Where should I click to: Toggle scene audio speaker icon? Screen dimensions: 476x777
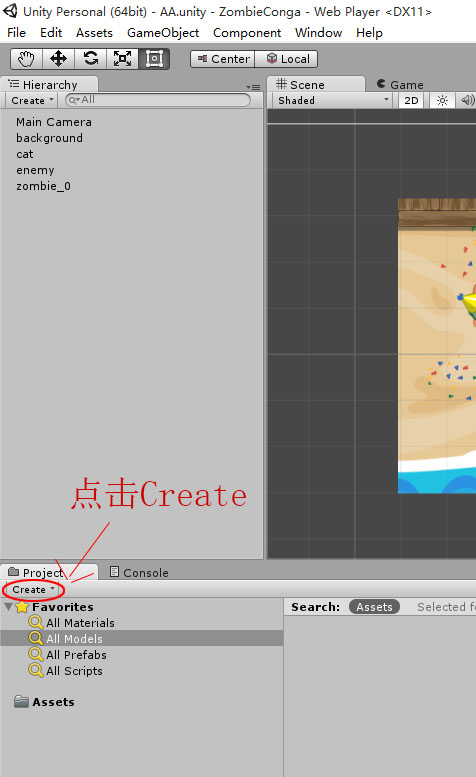point(467,101)
